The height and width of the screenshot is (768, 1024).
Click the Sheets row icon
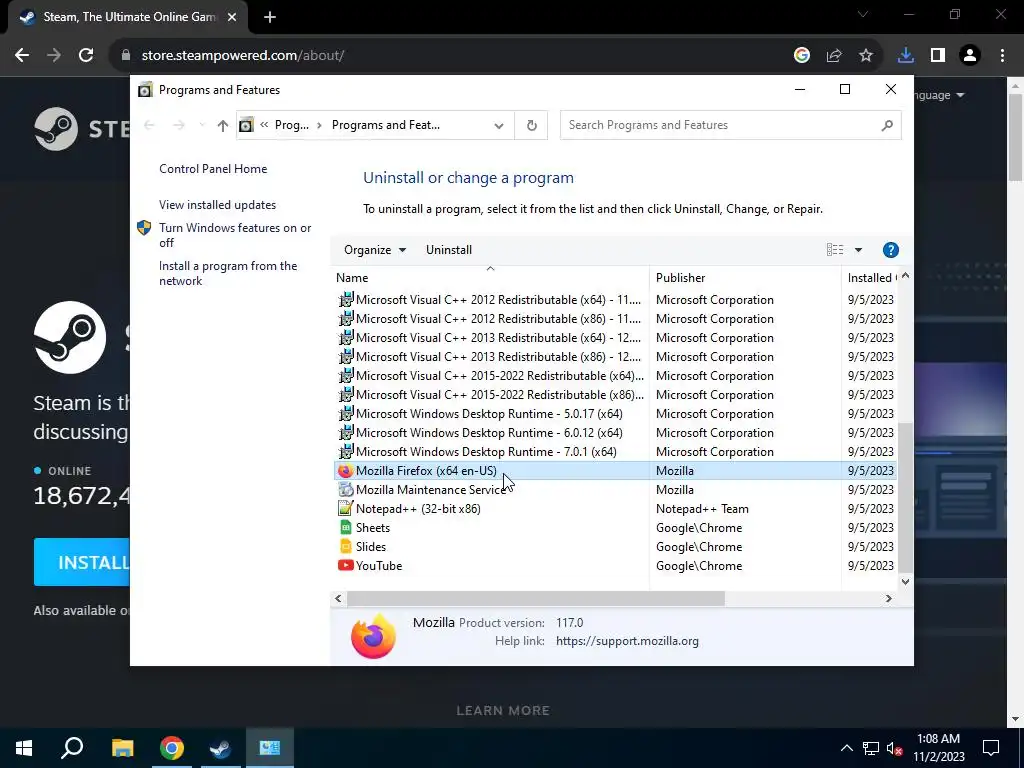point(345,528)
